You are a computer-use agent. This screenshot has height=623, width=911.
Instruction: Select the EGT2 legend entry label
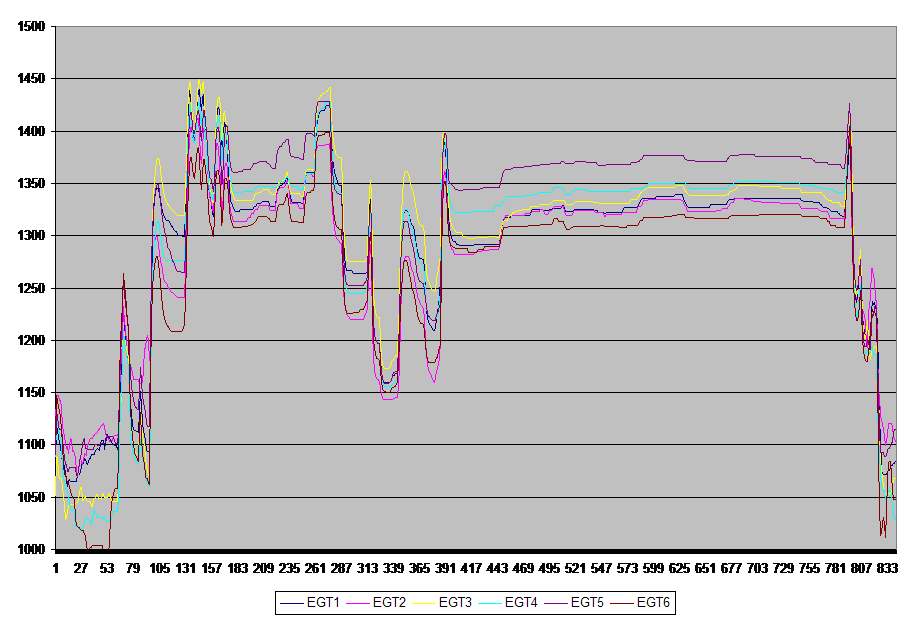coord(388,602)
